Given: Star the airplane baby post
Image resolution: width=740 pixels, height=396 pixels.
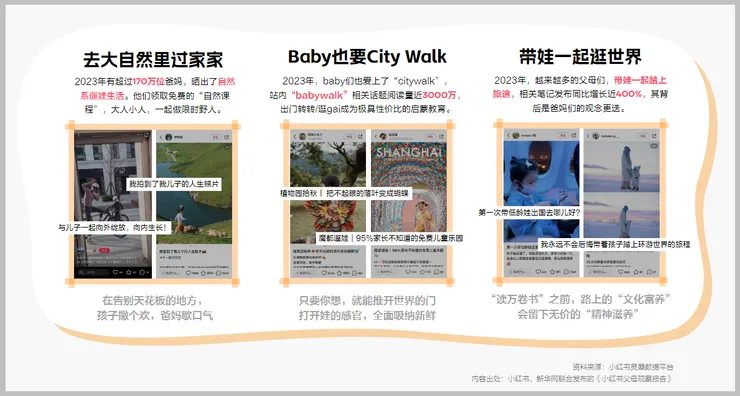Looking at the screenshot, I should [552, 271].
